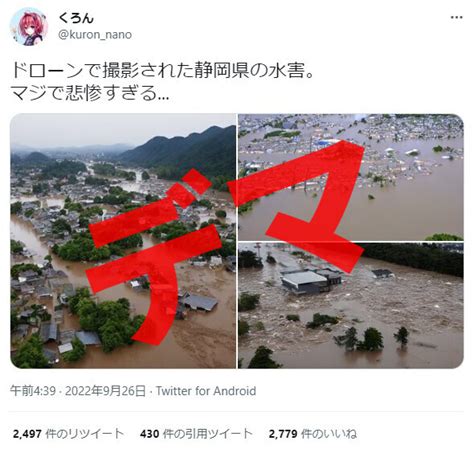Image resolution: width=474 pixels, height=453 pixels.
Task: Click the red デ character overlay
Action: (153, 257)
